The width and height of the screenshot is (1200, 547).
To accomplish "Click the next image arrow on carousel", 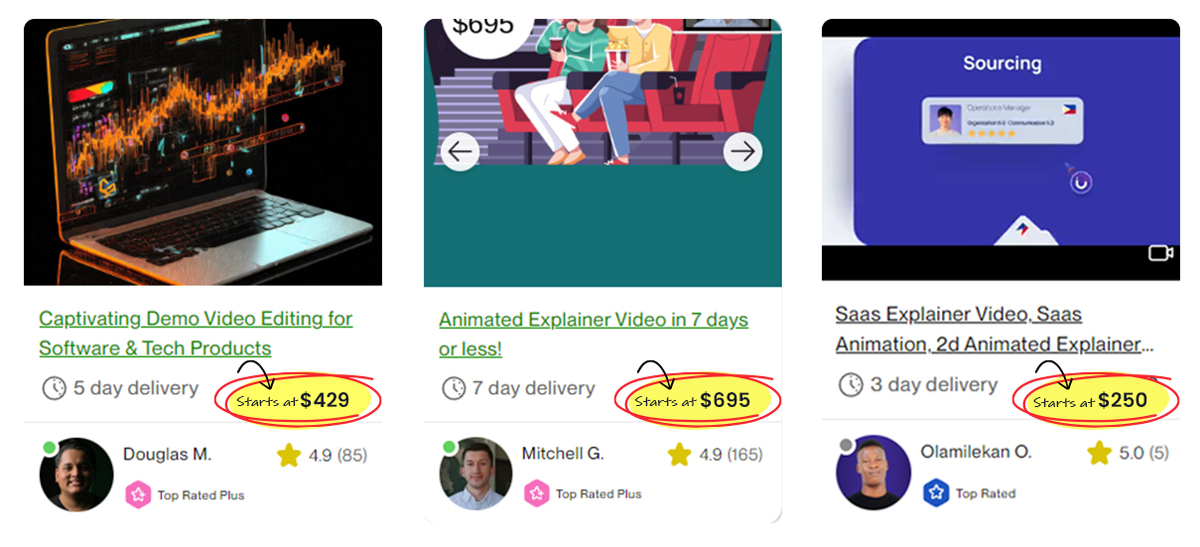I will coord(742,152).
